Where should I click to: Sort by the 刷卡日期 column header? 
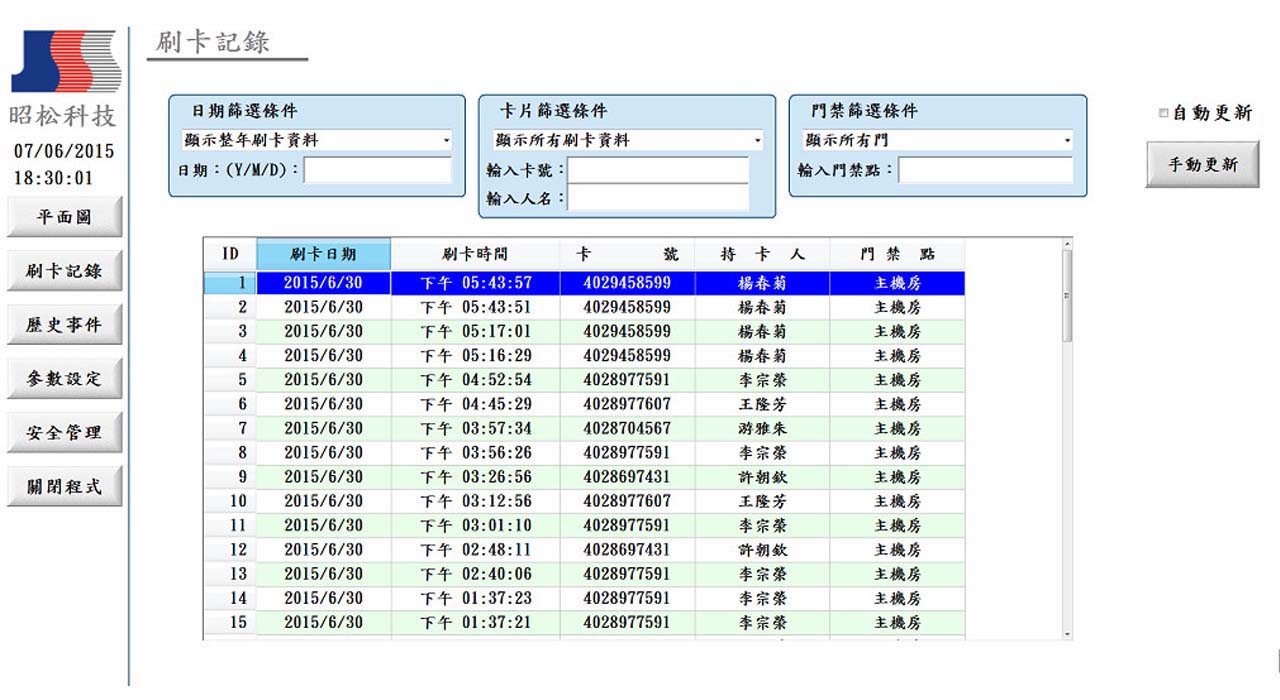tap(324, 255)
